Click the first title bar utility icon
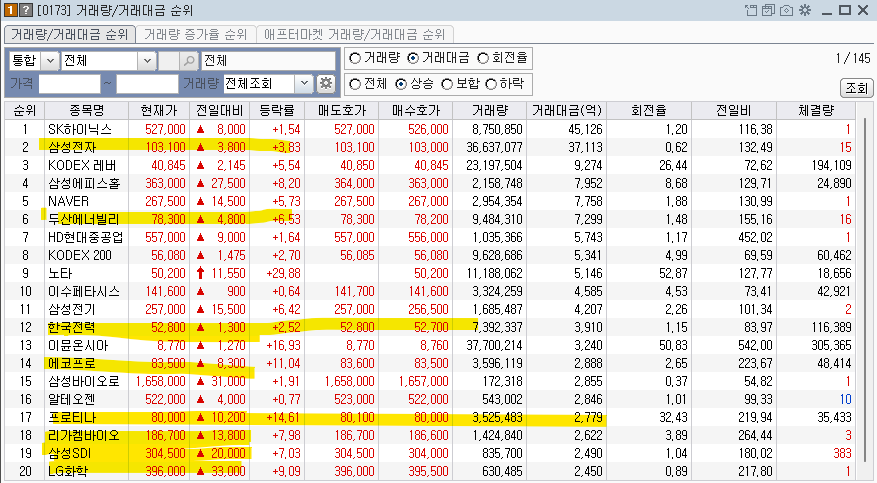Image resolution: width=877 pixels, height=483 pixels. pos(751,10)
